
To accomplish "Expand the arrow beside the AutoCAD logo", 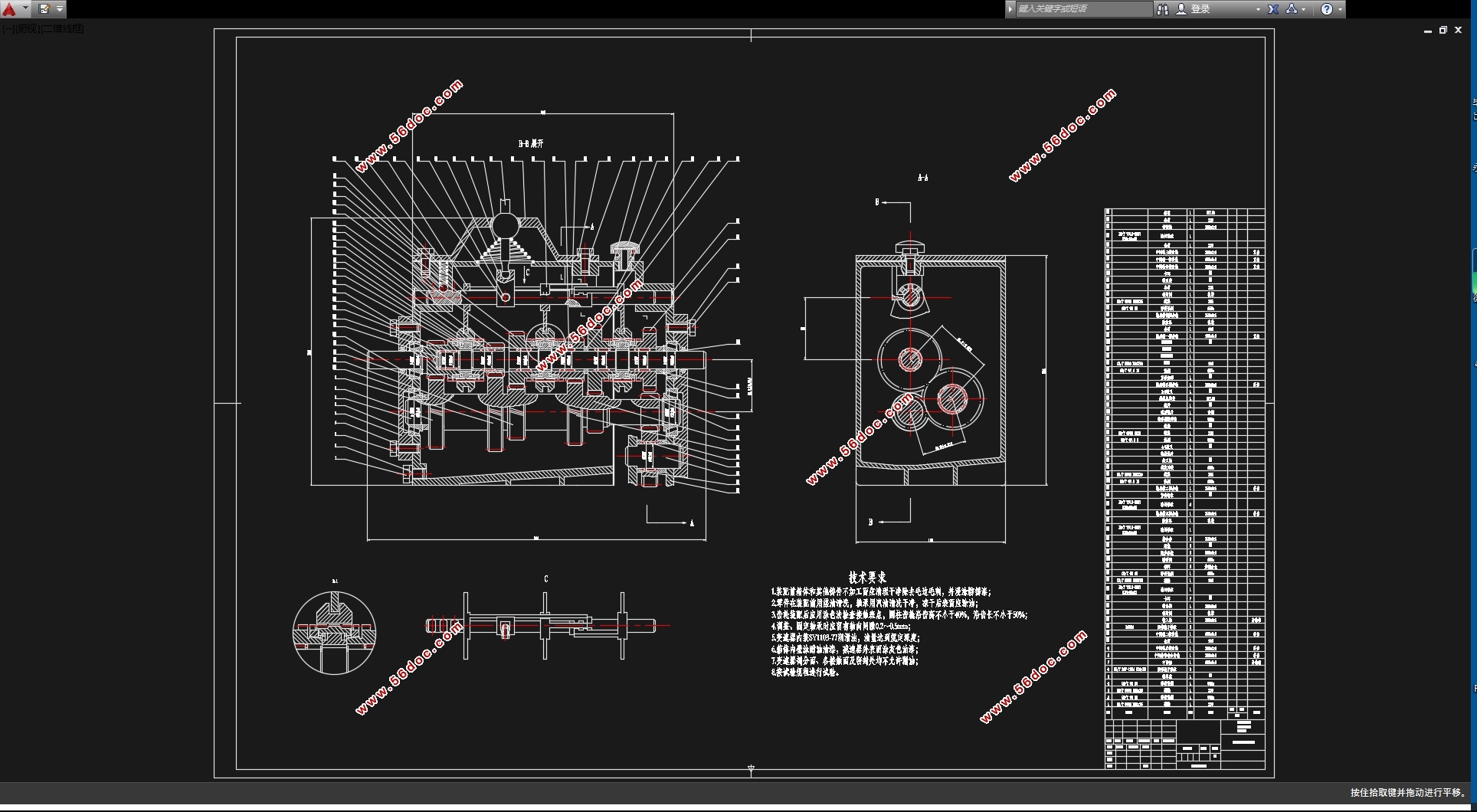I will pyautogui.click(x=26, y=9).
